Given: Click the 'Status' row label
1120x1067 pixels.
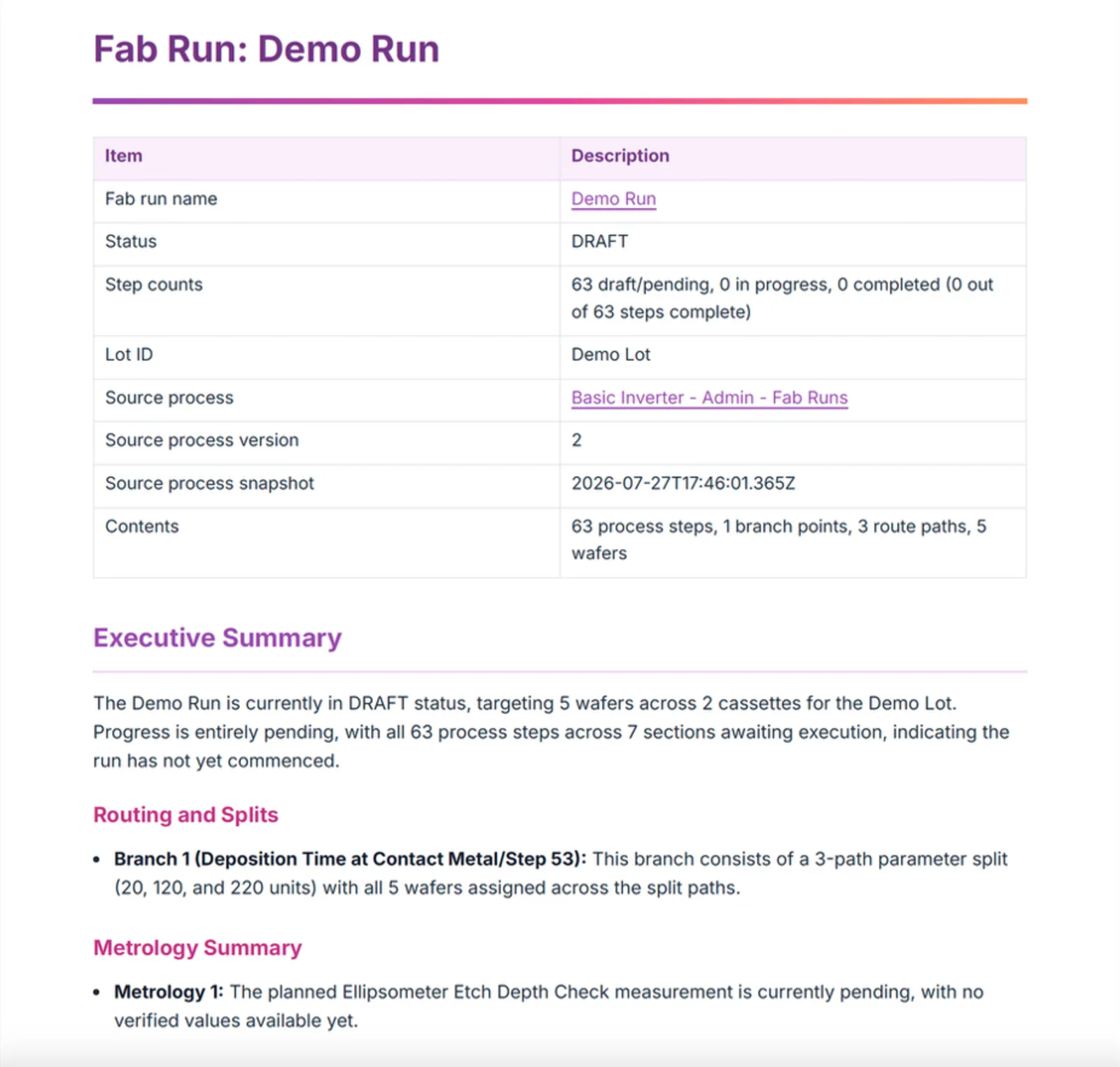Looking at the screenshot, I should [x=131, y=242].
